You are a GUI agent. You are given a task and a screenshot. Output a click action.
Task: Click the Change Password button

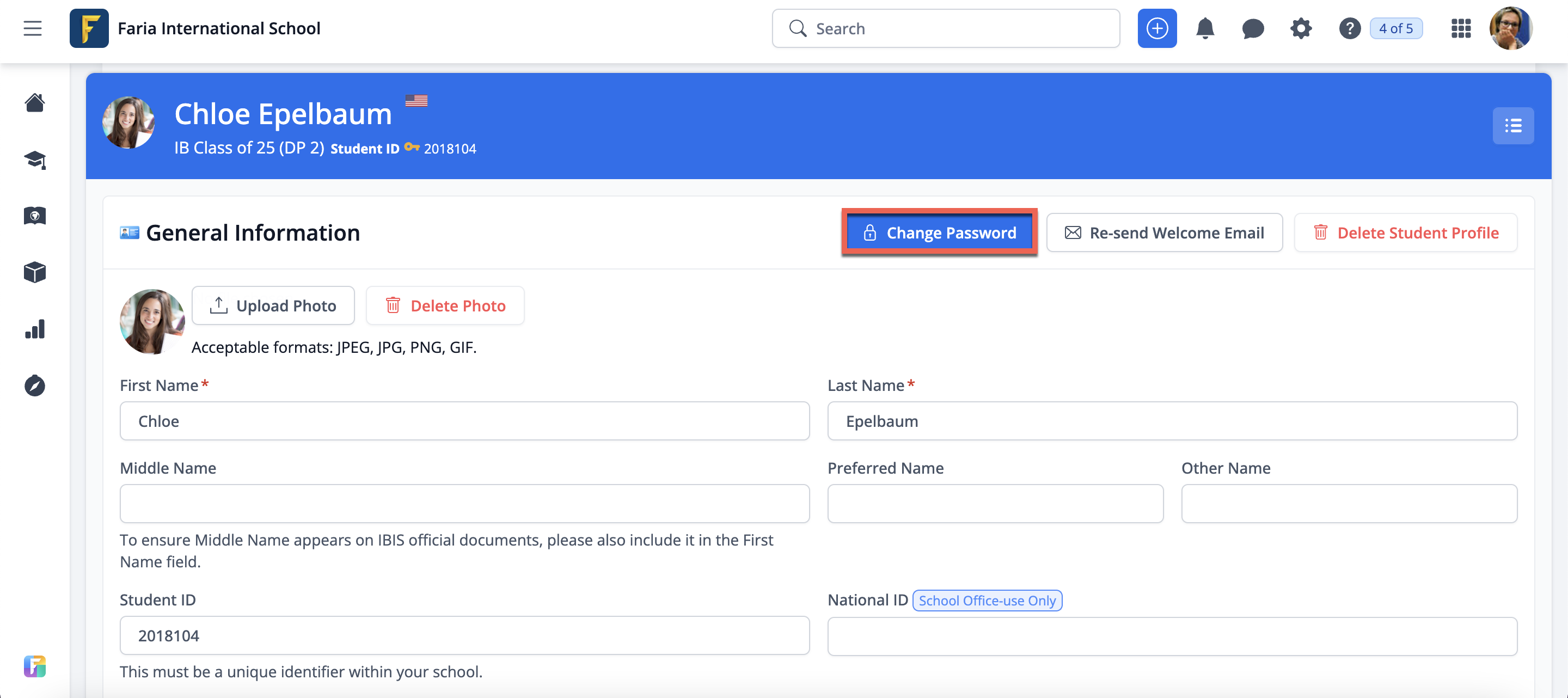click(939, 232)
